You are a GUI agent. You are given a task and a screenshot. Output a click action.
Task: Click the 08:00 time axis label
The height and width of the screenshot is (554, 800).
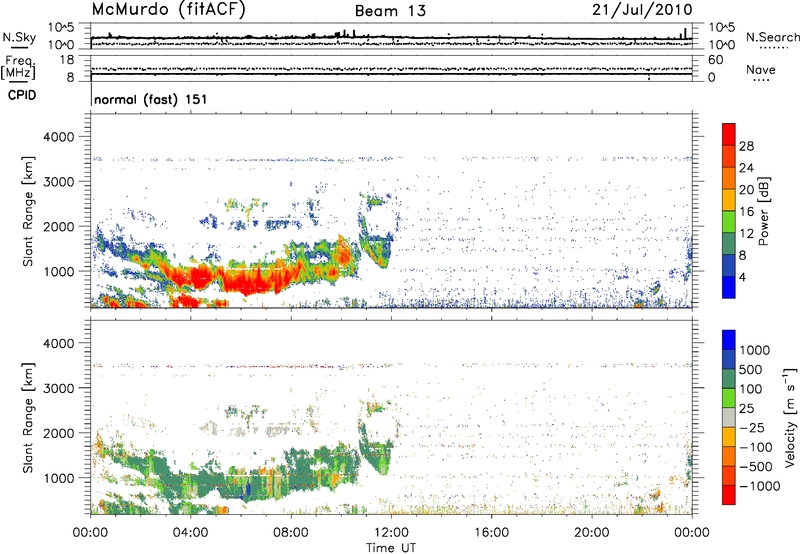291,533
